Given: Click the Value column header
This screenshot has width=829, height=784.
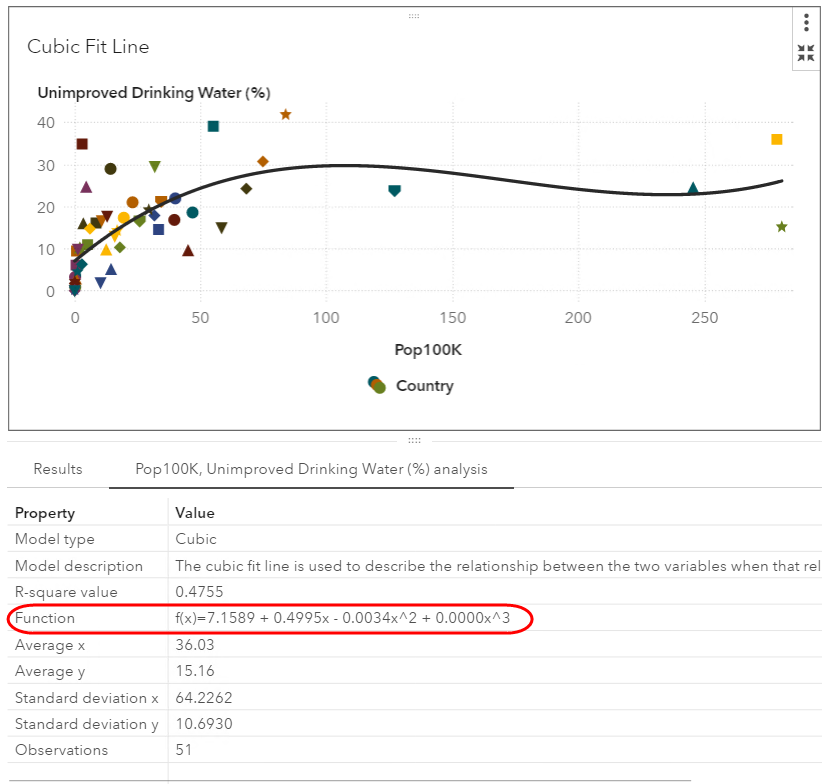Looking at the screenshot, I should coord(195,513).
